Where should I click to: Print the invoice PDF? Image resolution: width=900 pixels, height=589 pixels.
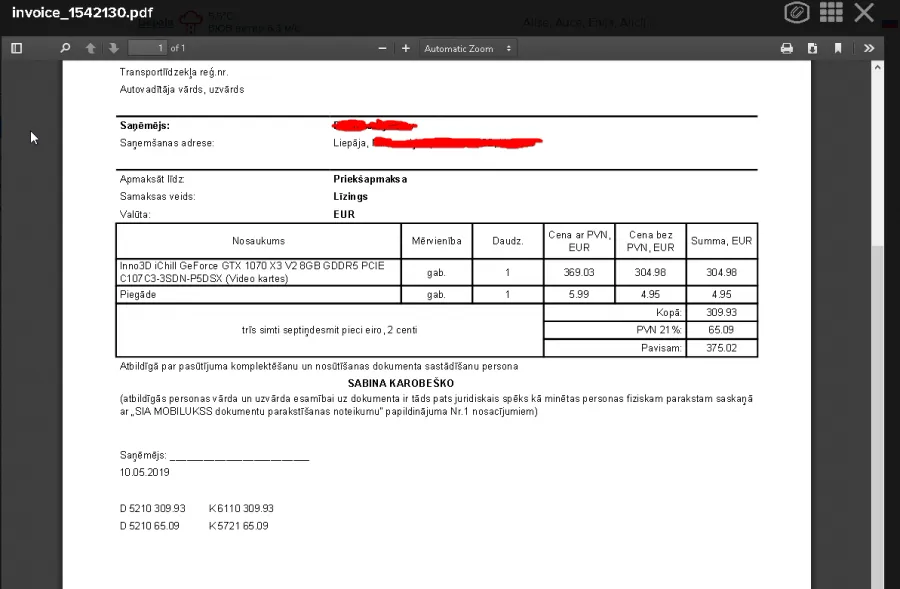click(x=787, y=48)
